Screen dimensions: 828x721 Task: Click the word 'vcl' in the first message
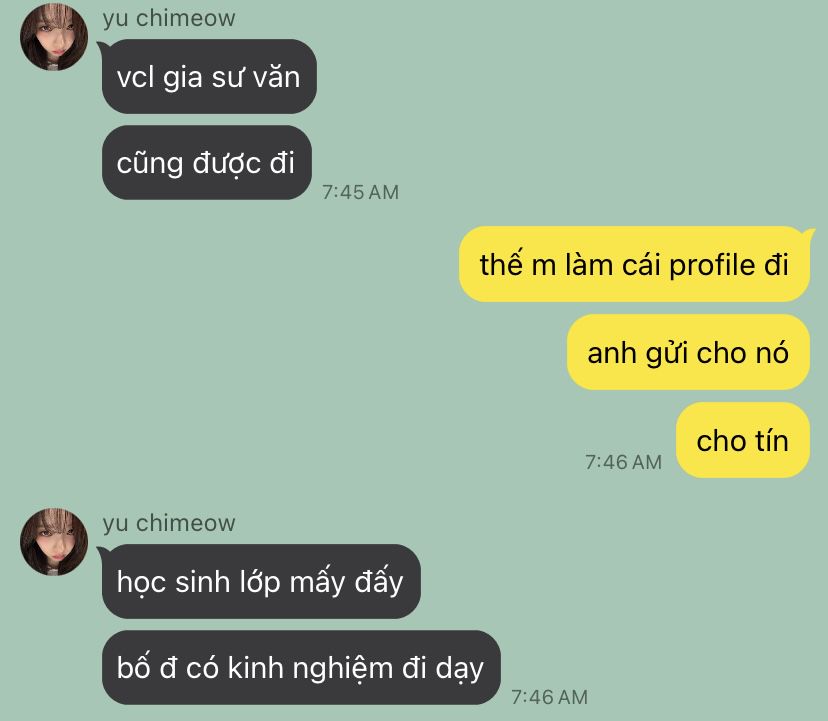point(135,77)
